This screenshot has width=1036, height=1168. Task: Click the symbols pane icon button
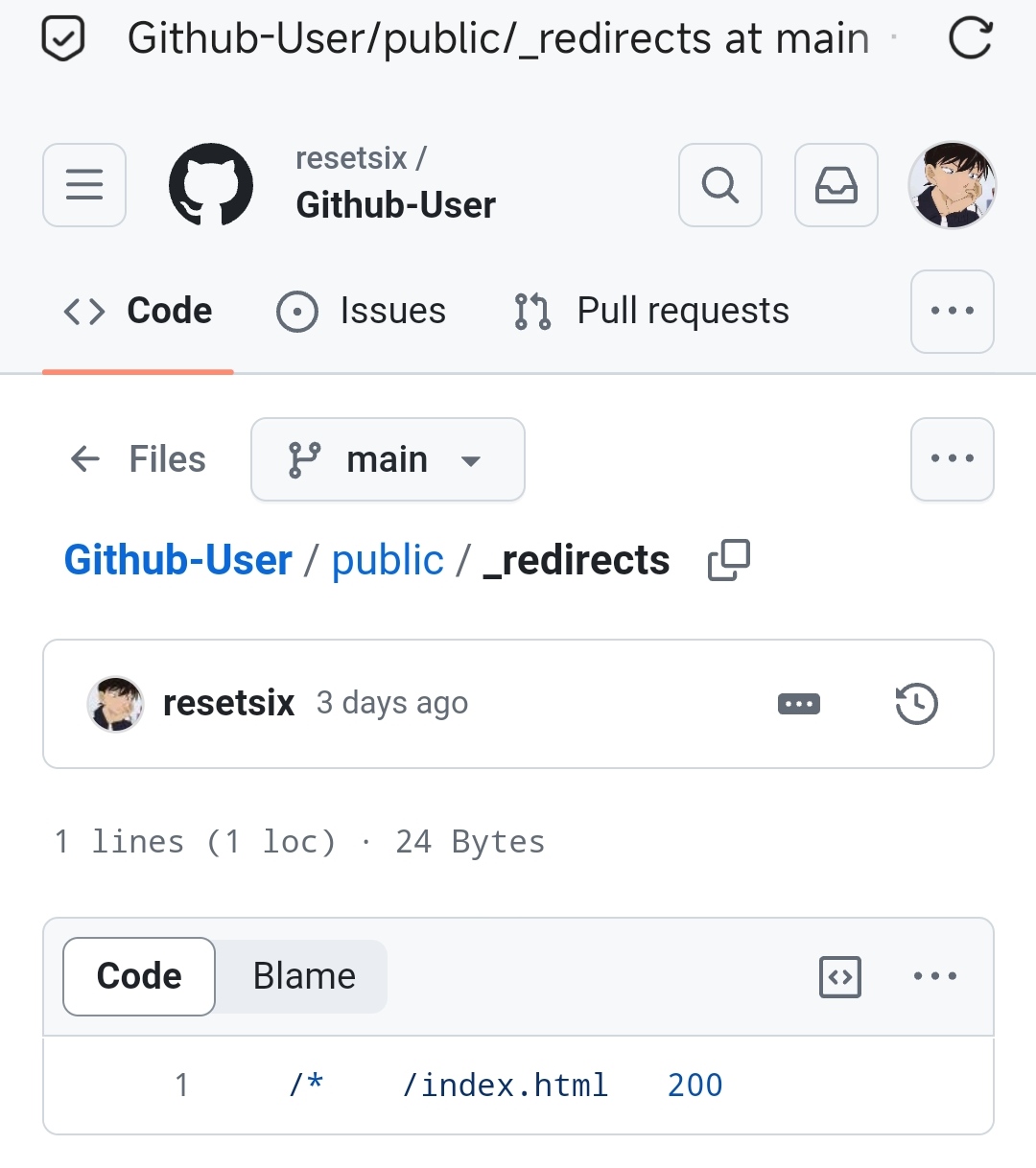[840, 977]
